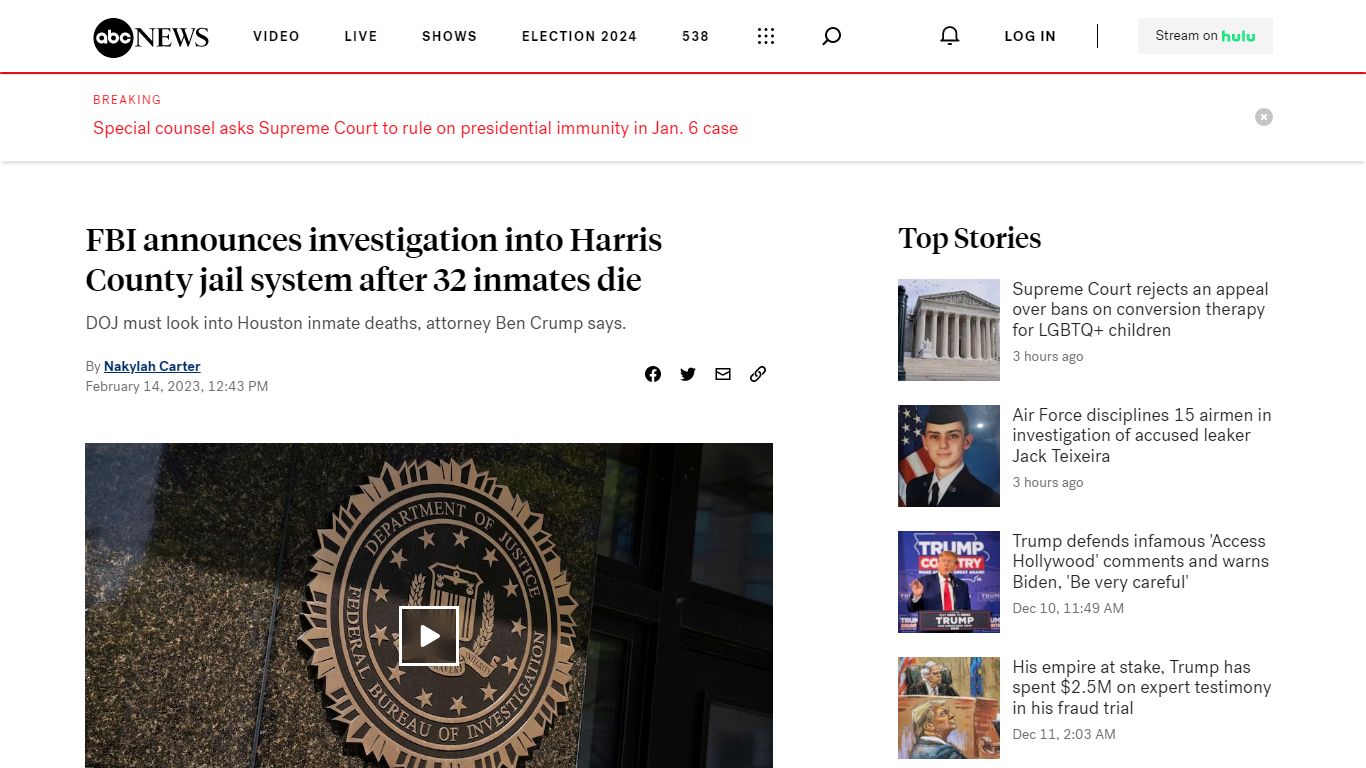The image size is (1366, 768).
Task: Share article on Facebook
Action: click(x=653, y=374)
